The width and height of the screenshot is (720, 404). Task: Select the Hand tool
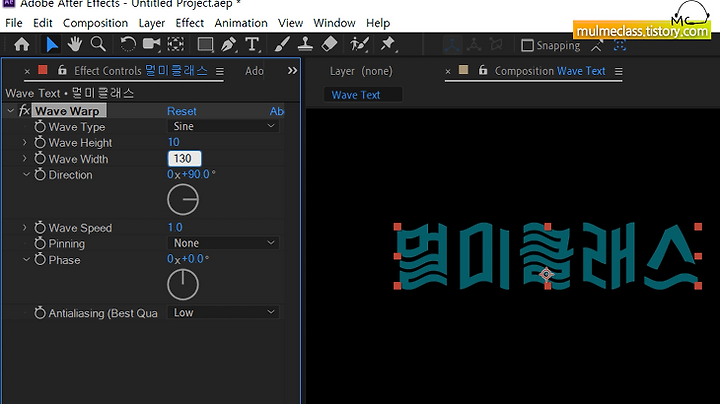pos(74,45)
